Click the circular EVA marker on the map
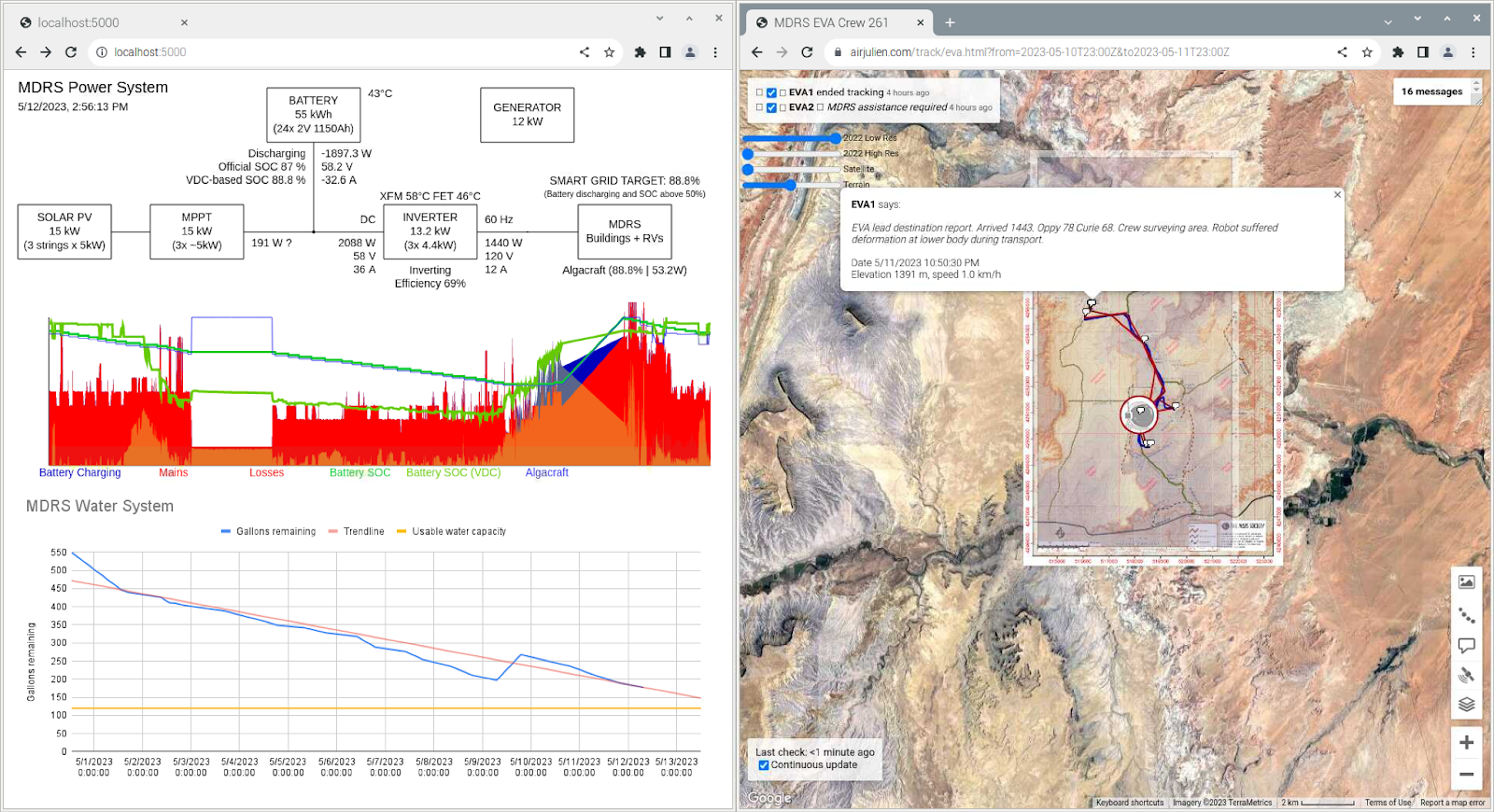Image resolution: width=1494 pixels, height=812 pixels. click(x=1139, y=414)
